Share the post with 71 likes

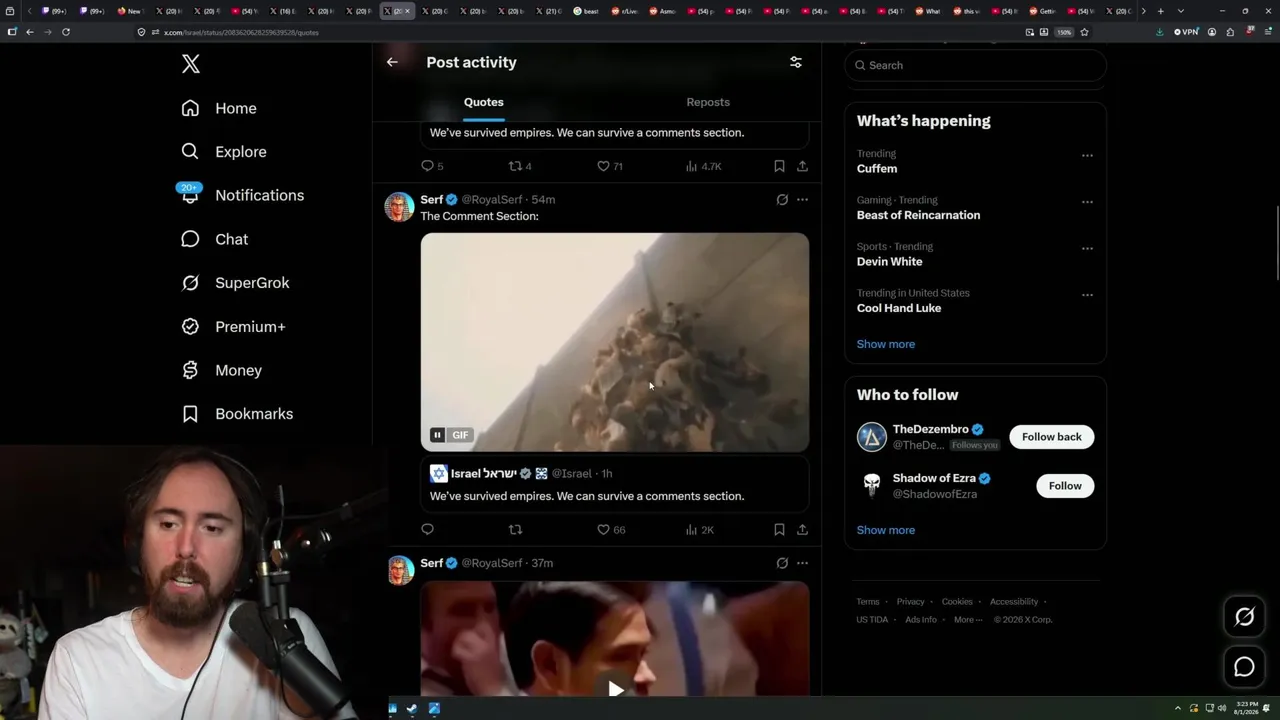coord(802,166)
